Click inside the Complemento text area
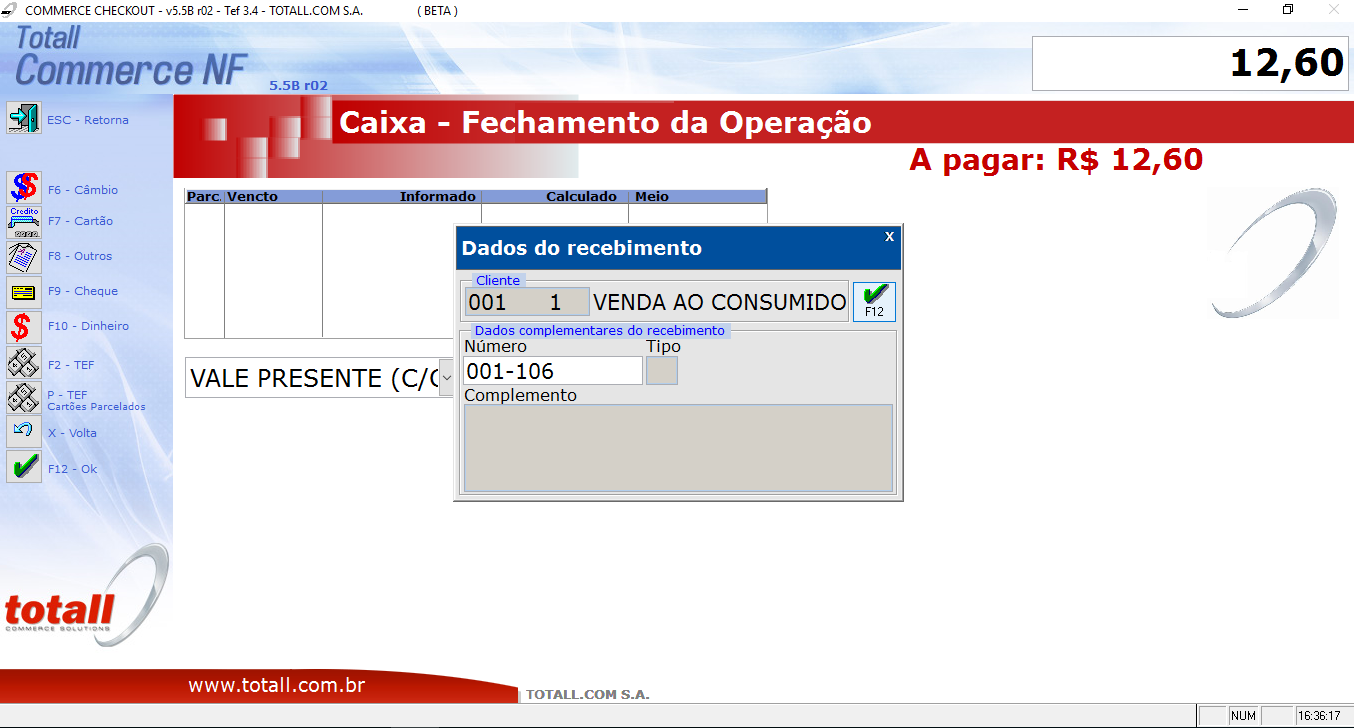 (678, 447)
